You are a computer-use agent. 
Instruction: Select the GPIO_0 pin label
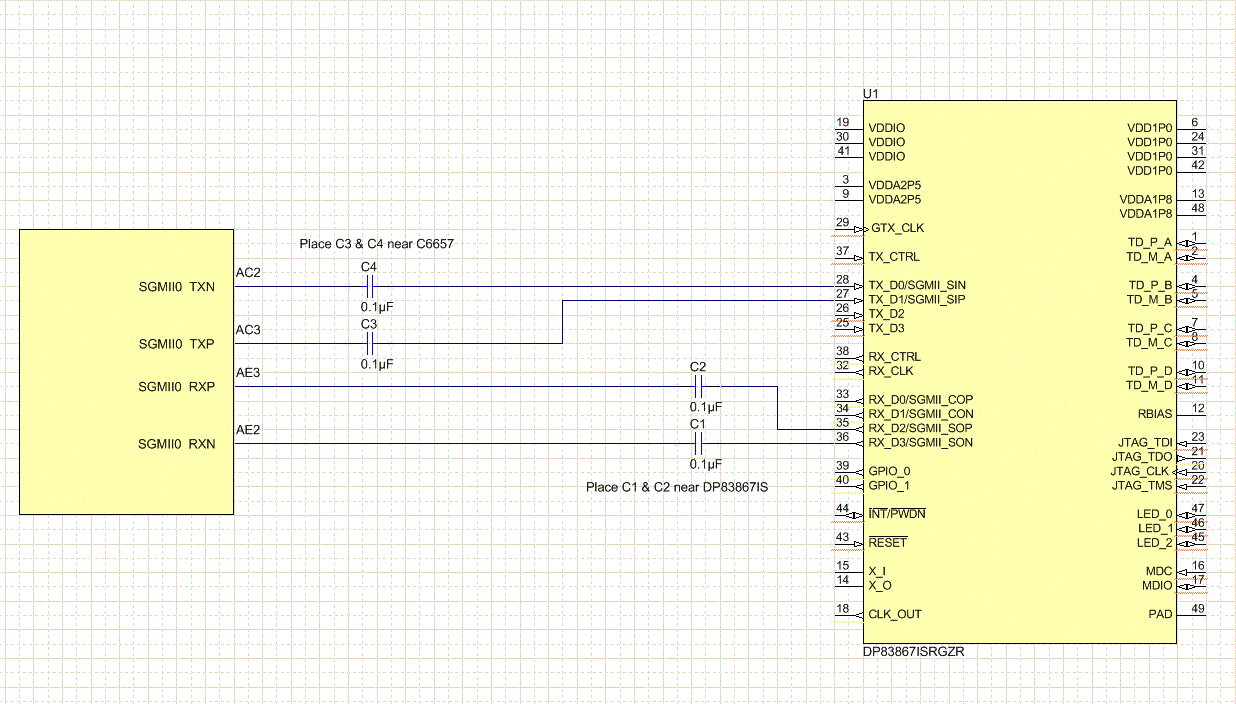[889, 471]
